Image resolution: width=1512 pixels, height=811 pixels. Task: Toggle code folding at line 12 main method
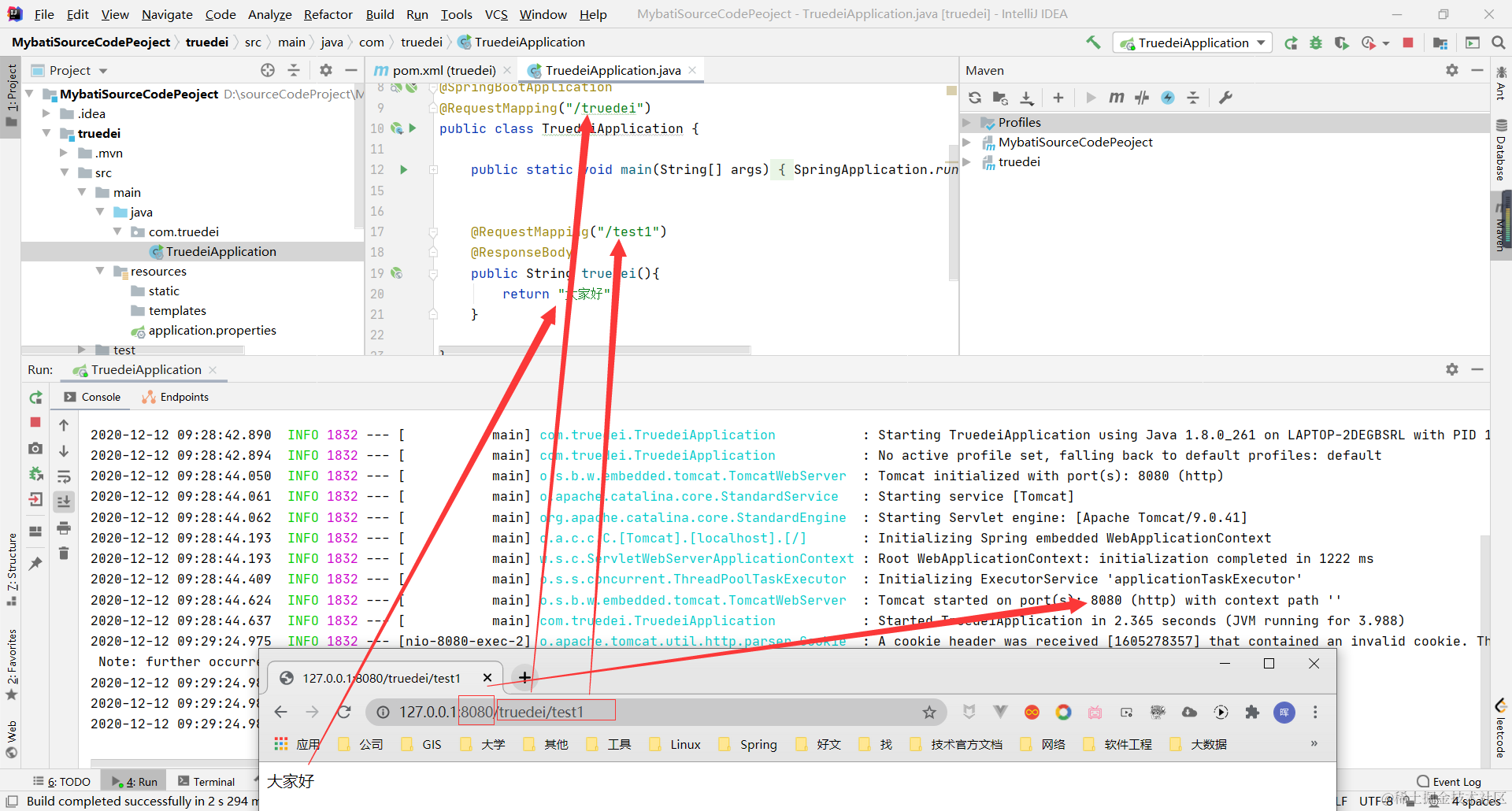(x=433, y=169)
